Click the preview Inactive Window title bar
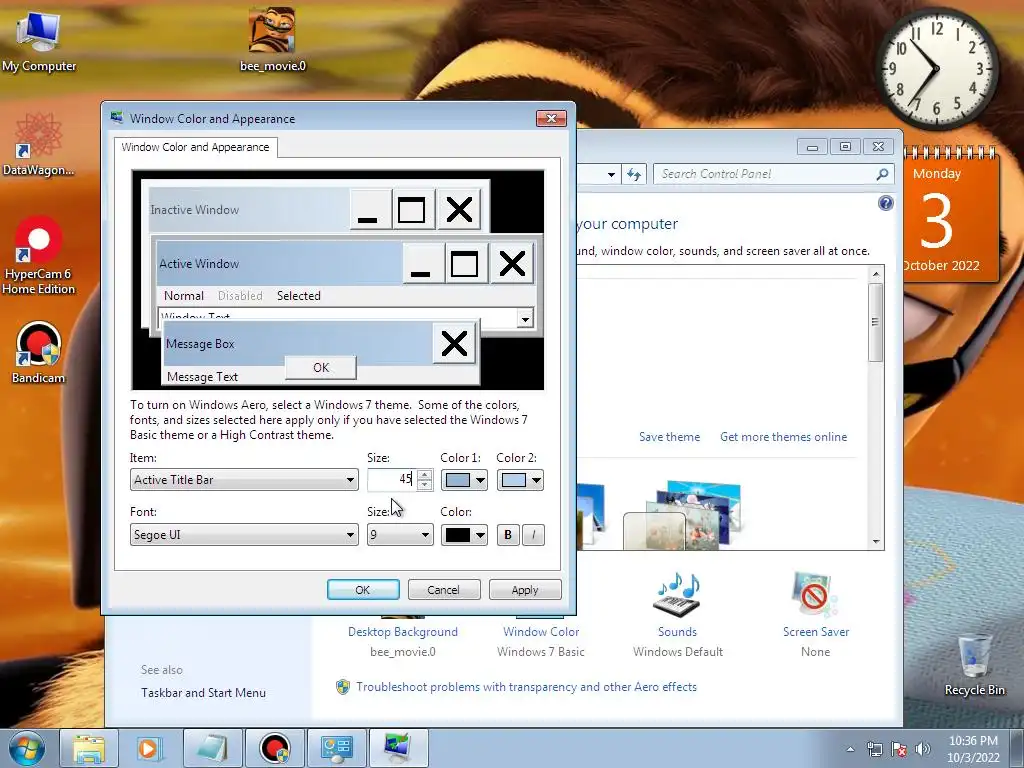The width and height of the screenshot is (1024, 768). pyautogui.click(x=248, y=210)
